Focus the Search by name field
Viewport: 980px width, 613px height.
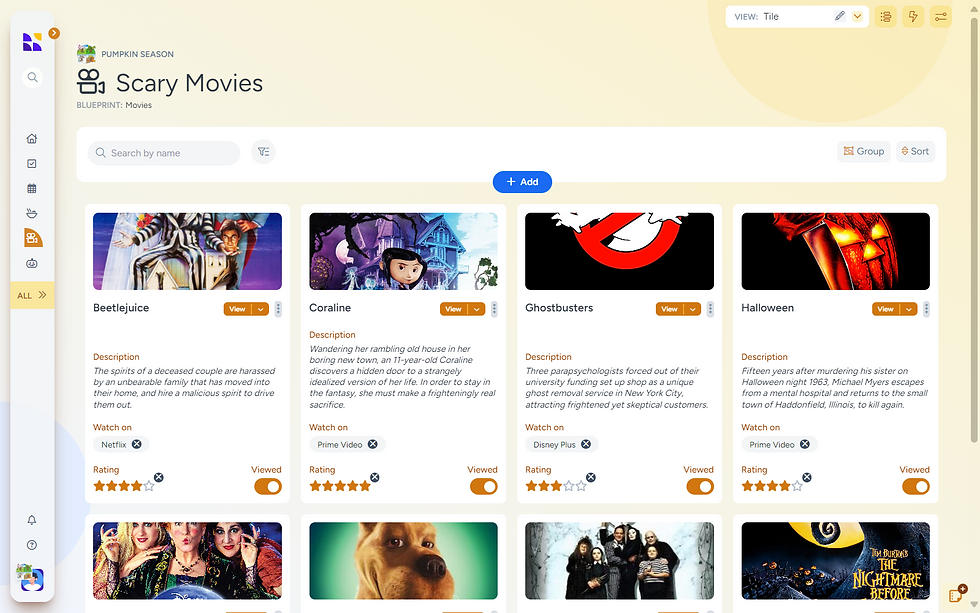pos(164,153)
